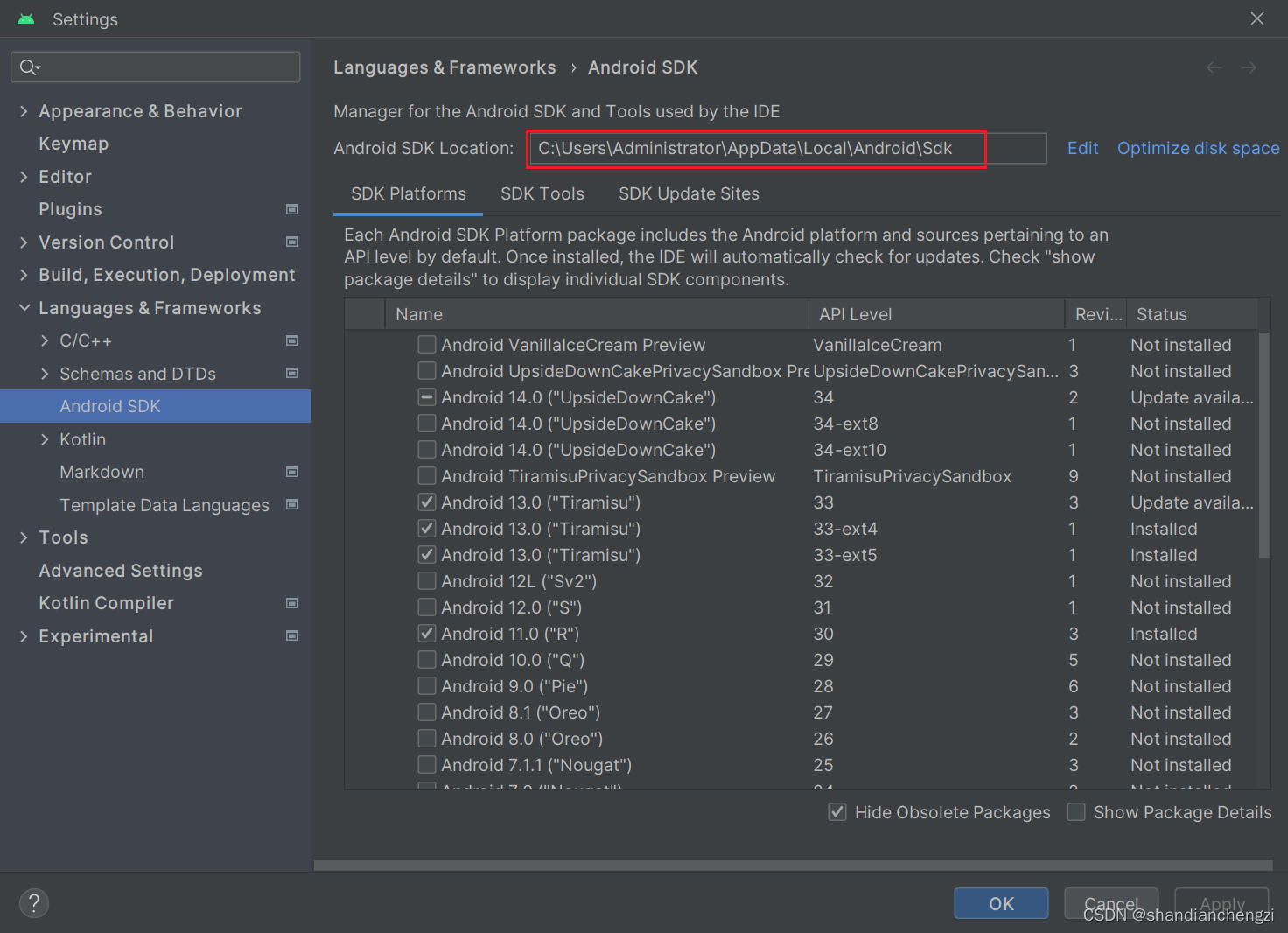Focus the settings search field
Screen dimensions: 1288x933
tap(156, 67)
